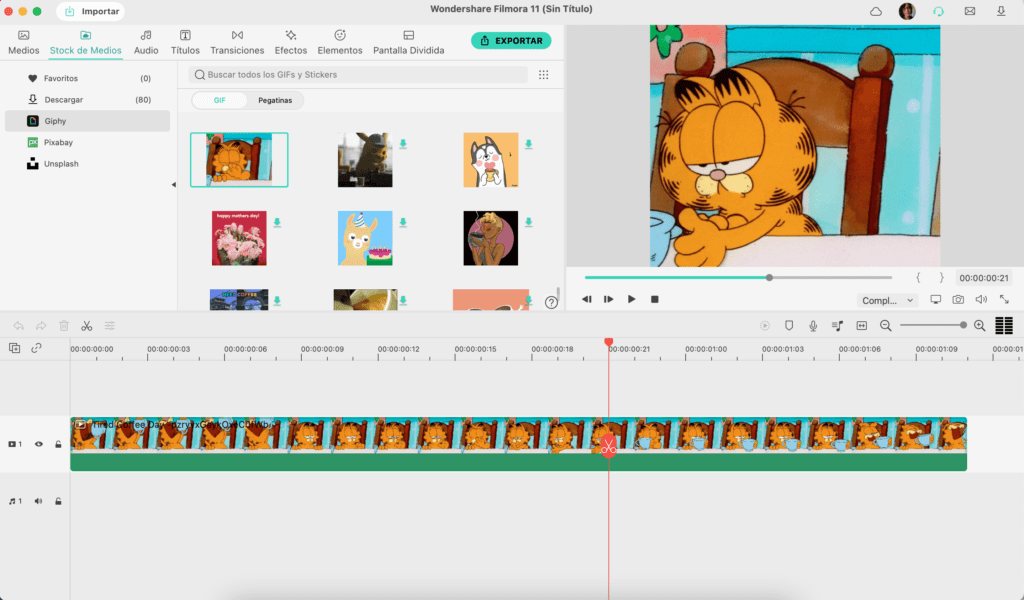Click the timeline zoom slider
1024x600 pixels.
coord(933,325)
